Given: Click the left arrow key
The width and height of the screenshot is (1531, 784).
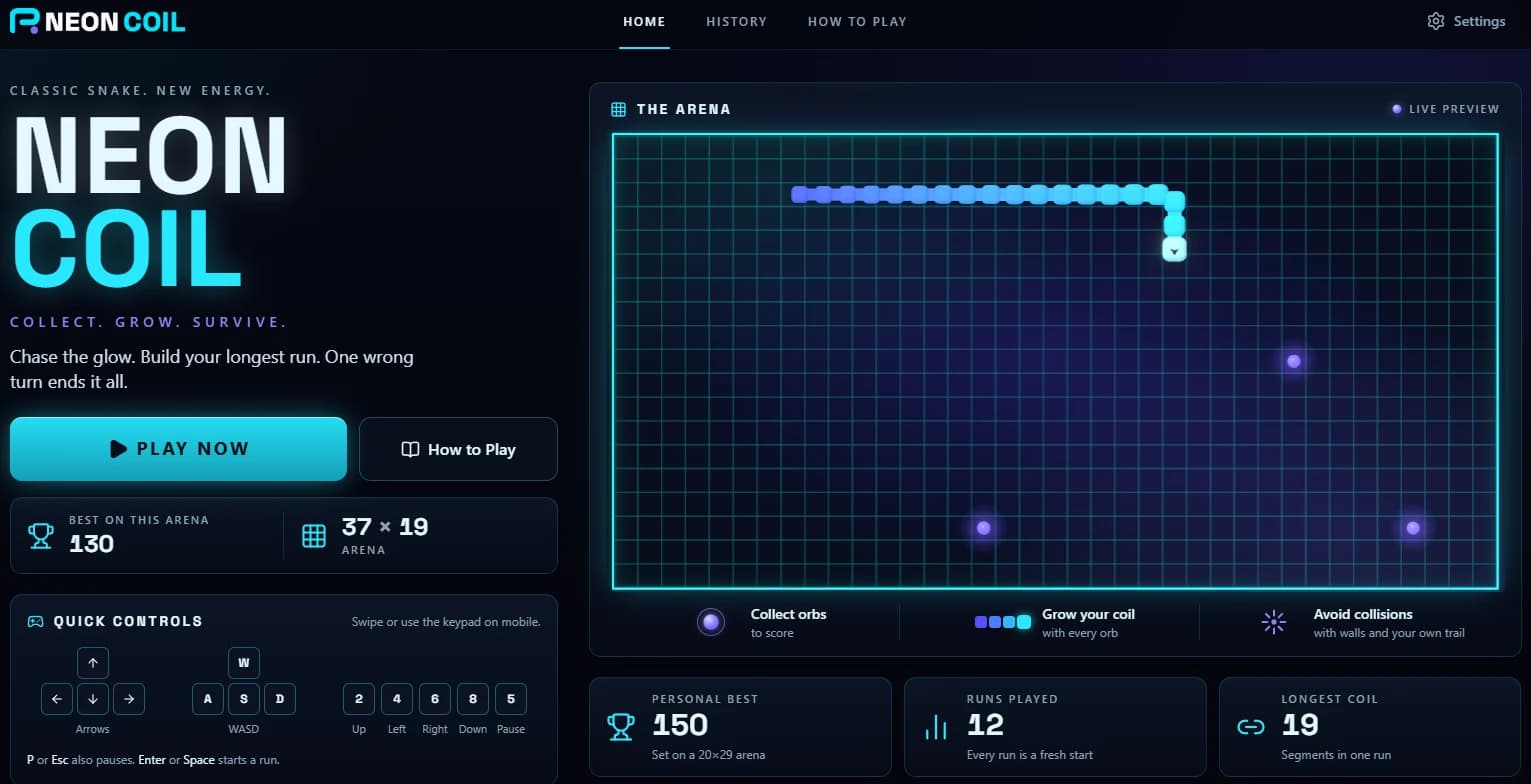Looking at the screenshot, I should 57,699.
